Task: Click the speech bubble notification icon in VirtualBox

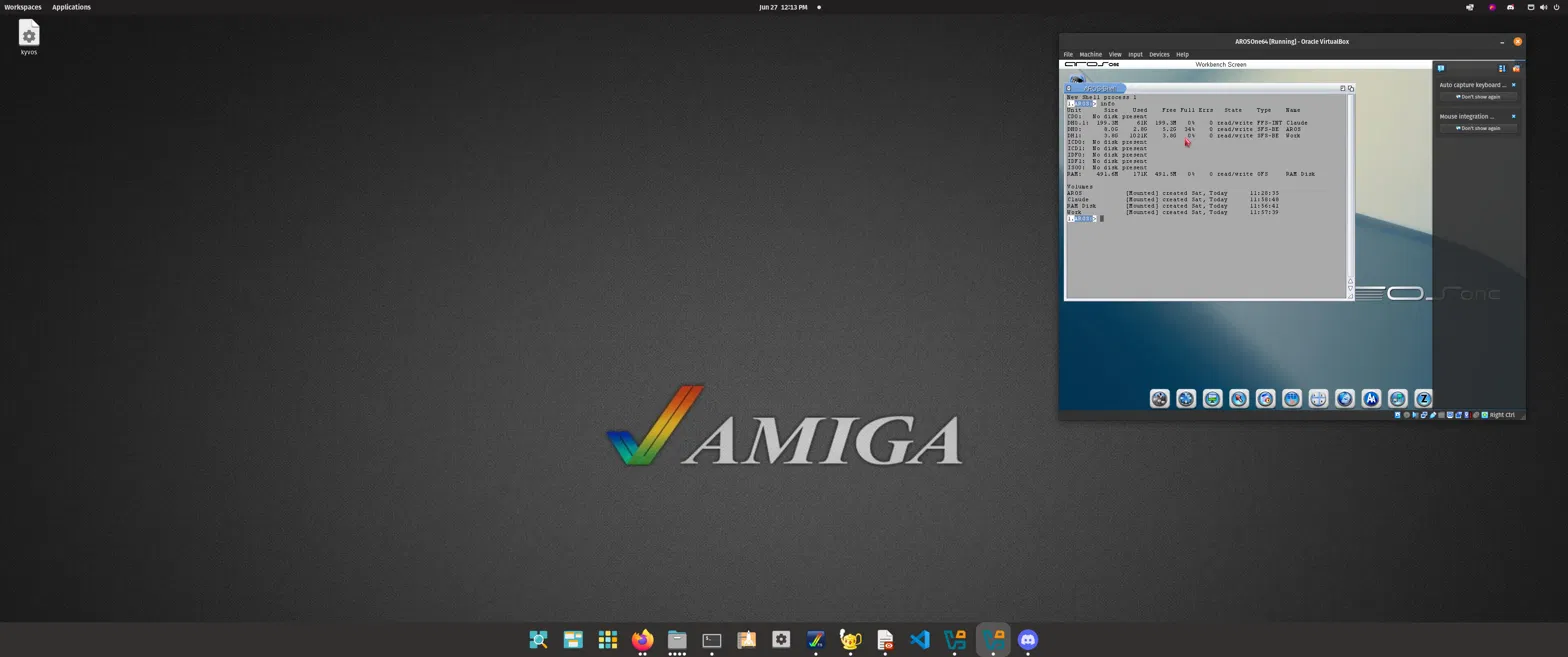Action: (1441, 68)
